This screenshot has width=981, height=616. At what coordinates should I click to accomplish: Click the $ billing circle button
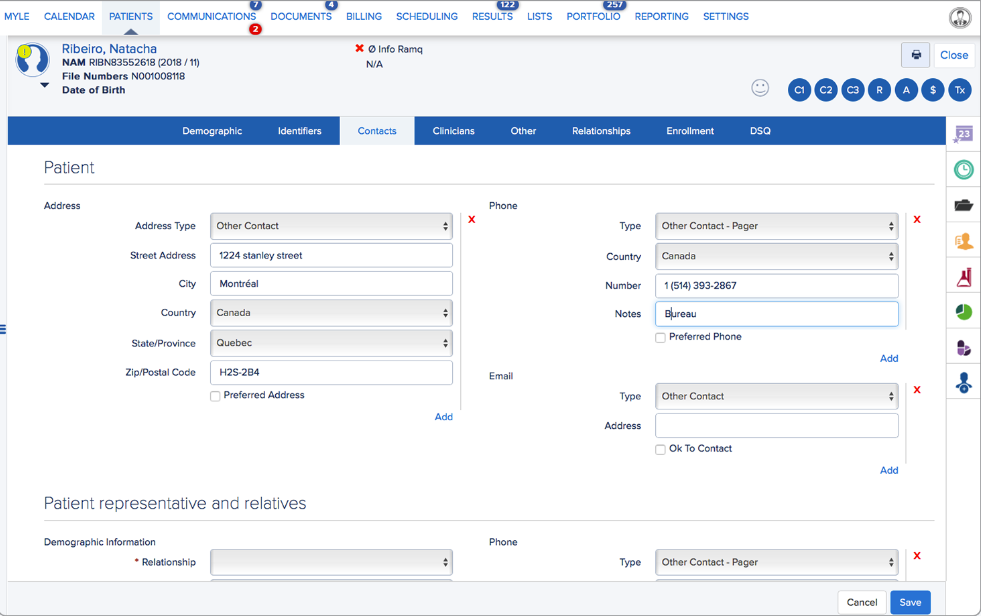point(932,89)
